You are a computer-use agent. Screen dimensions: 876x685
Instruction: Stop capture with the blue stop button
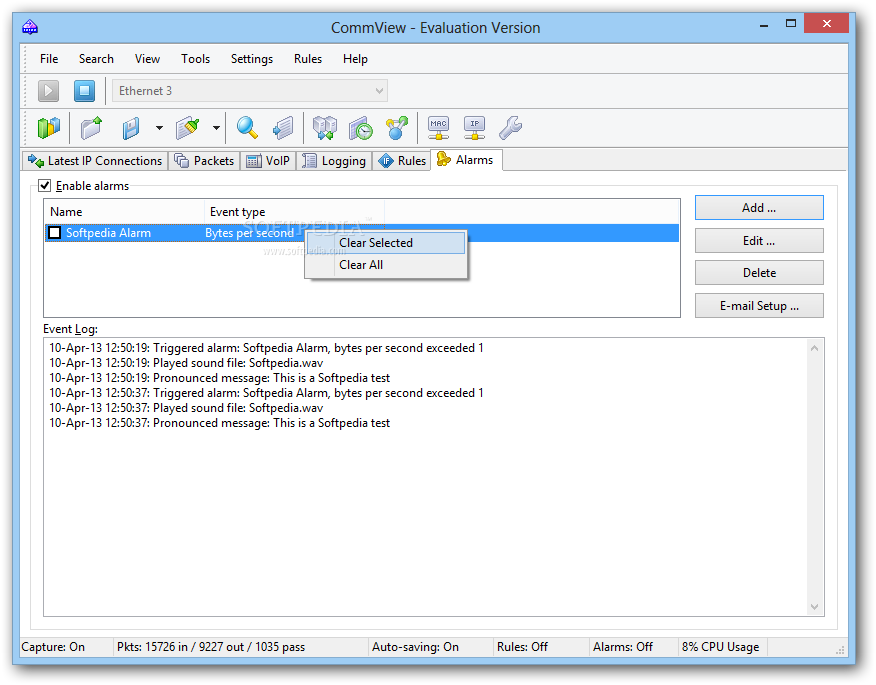pyautogui.click(x=84, y=91)
